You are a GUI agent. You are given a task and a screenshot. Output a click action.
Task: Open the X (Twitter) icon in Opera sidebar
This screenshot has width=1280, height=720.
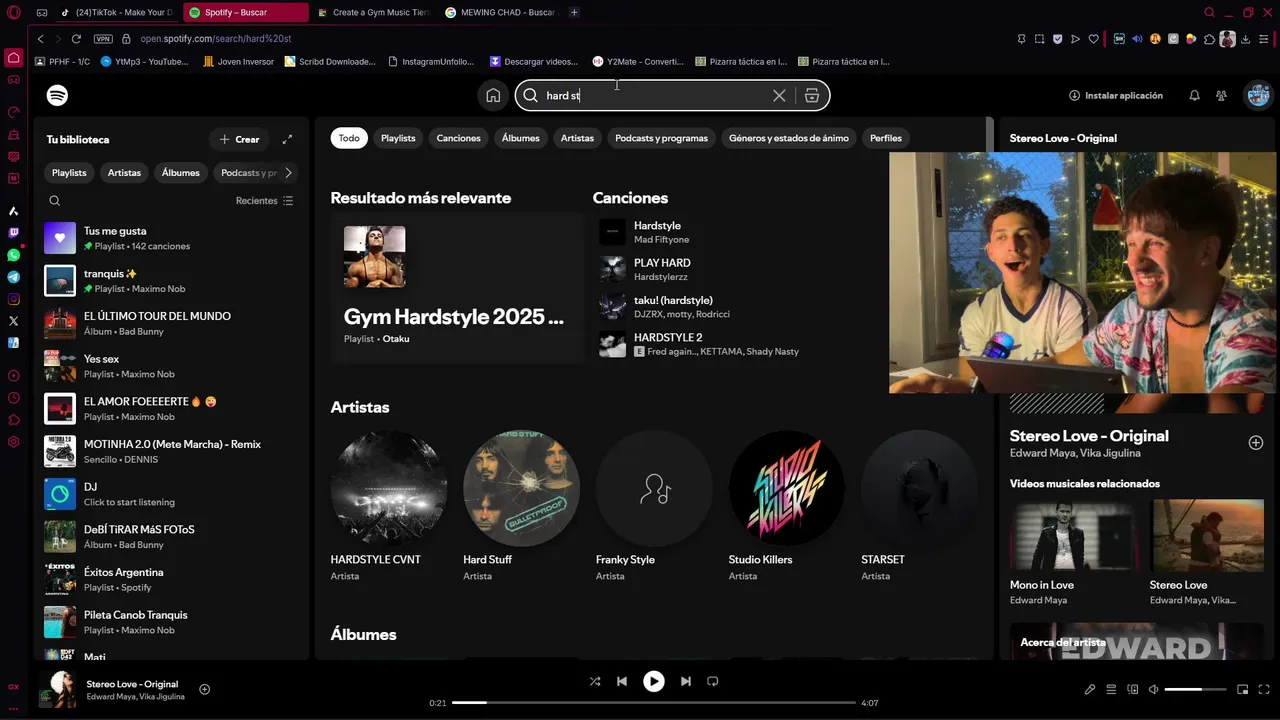[x=14, y=321]
